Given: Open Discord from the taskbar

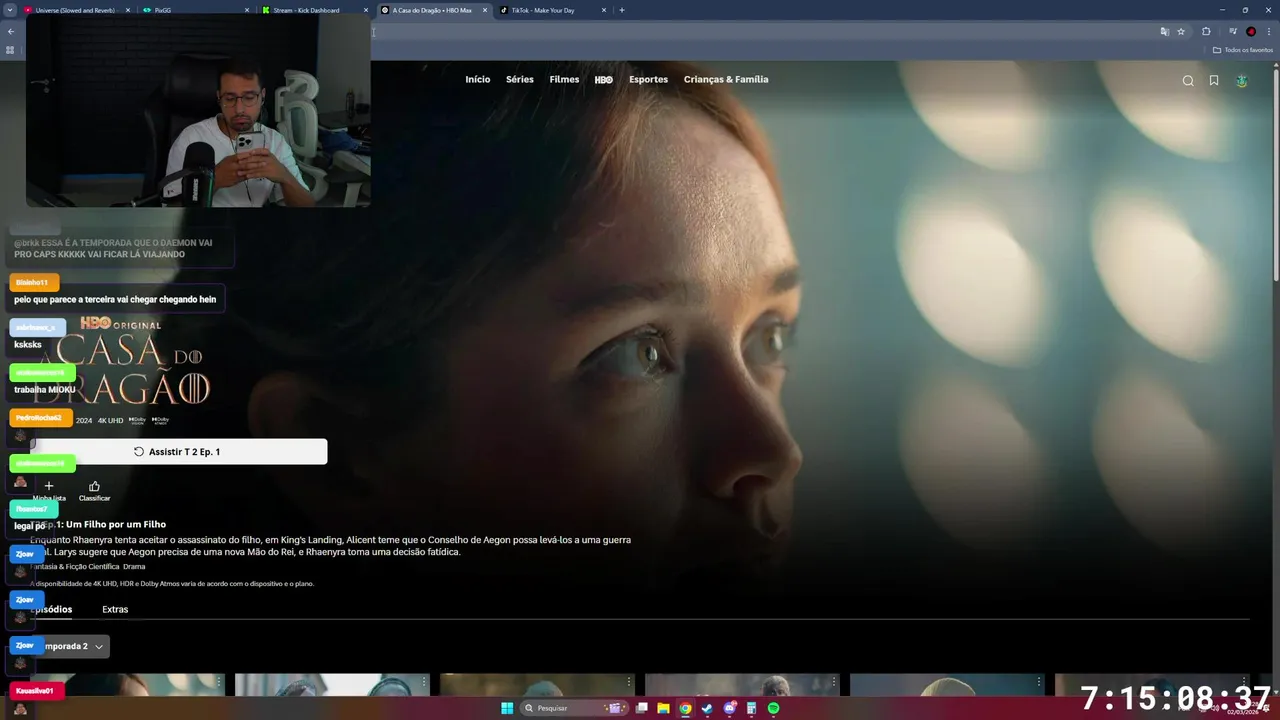Looking at the screenshot, I should pyautogui.click(x=729, y=708).
